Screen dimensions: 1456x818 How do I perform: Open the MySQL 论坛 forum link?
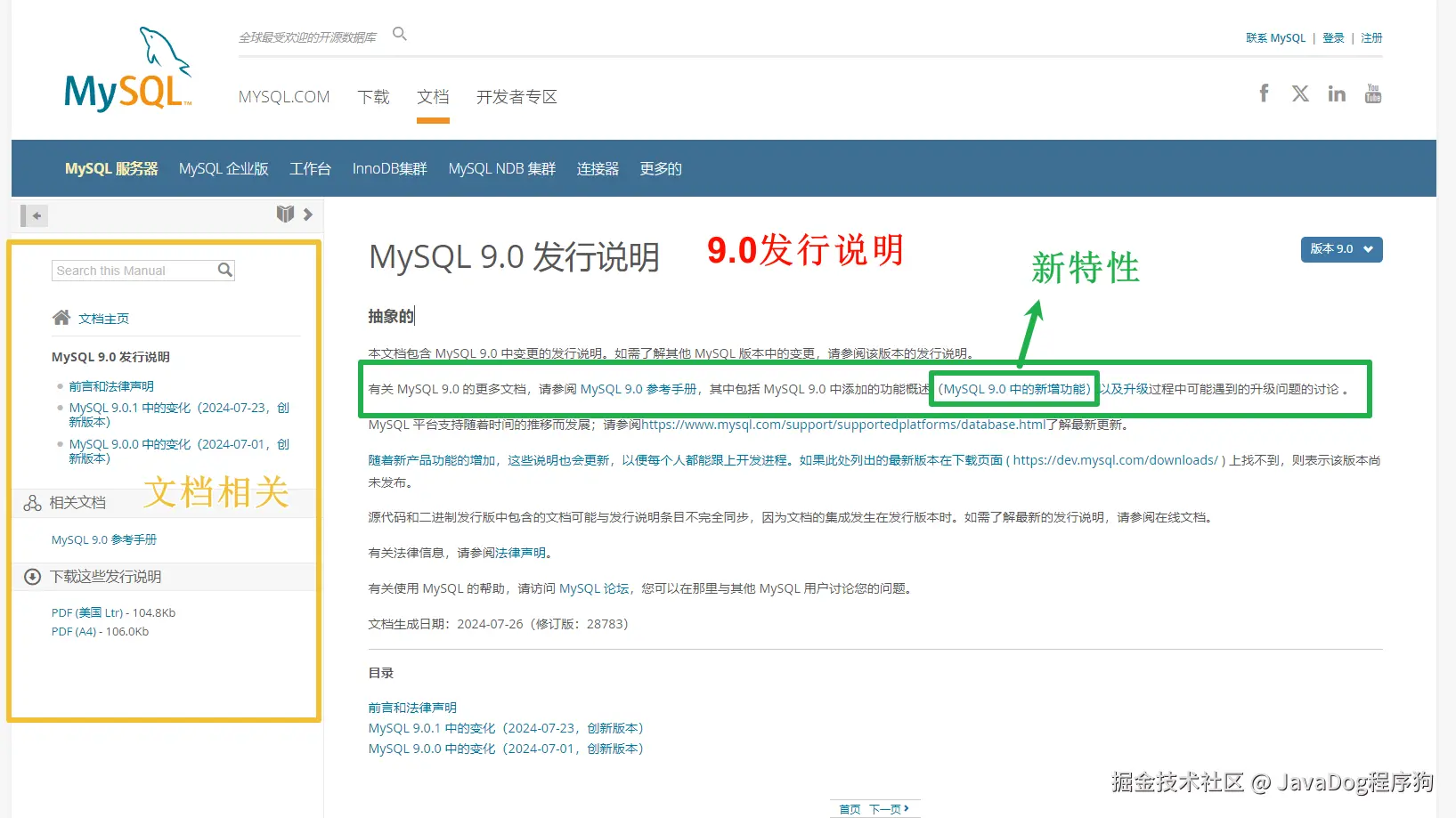pos(594,588)
